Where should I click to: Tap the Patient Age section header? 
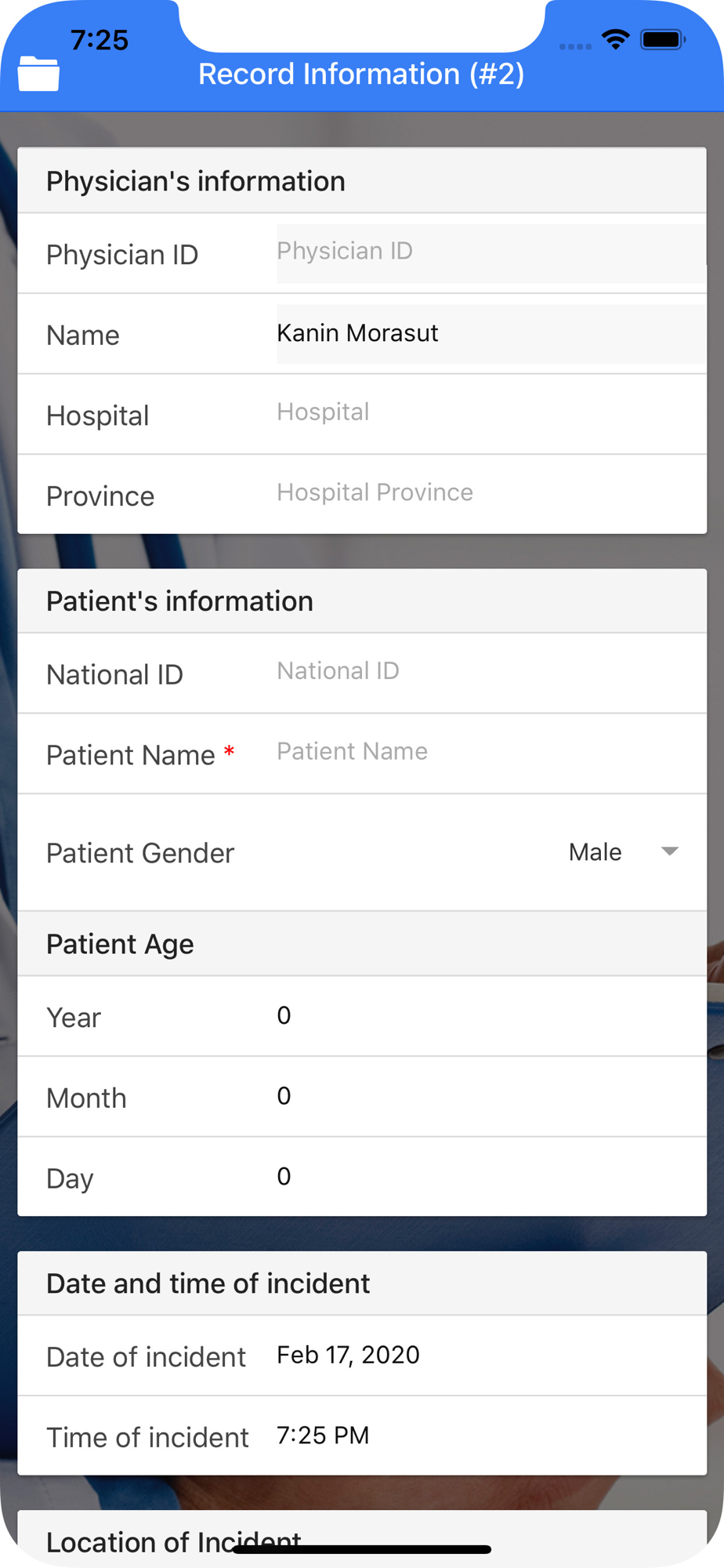tap(362, 944)
